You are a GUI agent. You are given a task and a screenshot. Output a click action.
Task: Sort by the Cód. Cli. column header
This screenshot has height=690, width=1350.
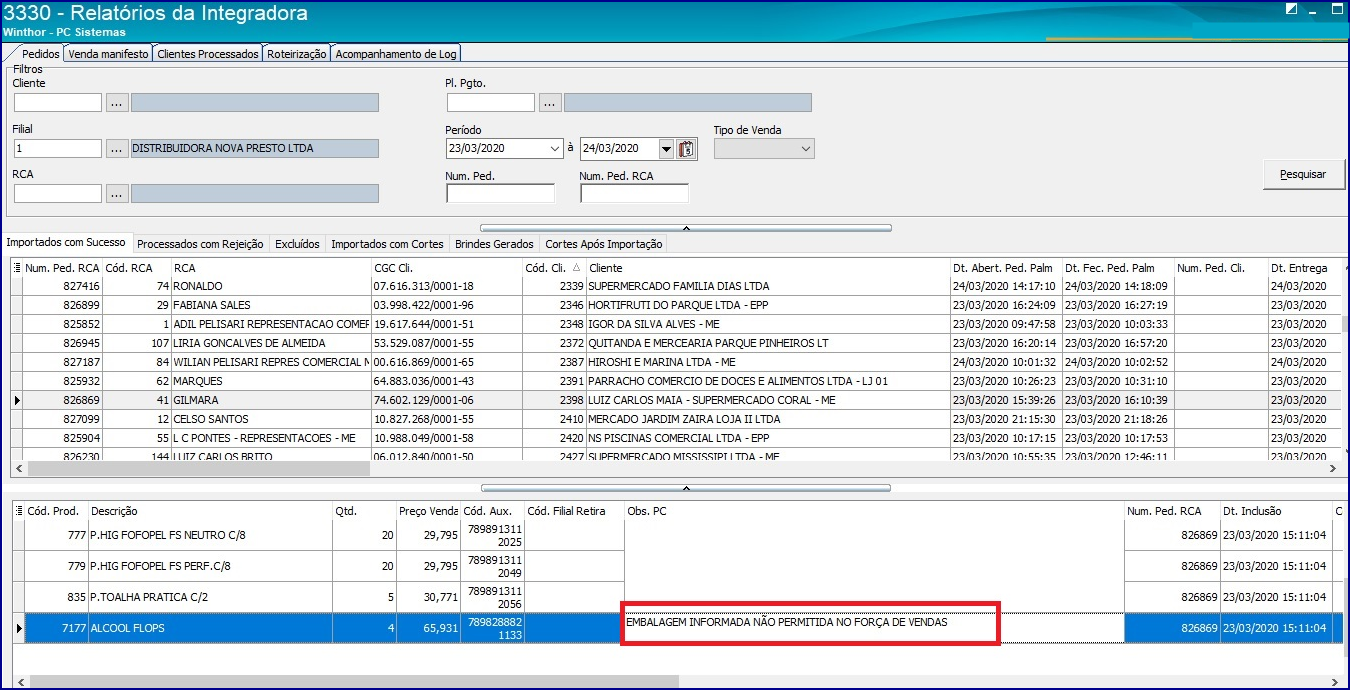(x=553, y=268)
